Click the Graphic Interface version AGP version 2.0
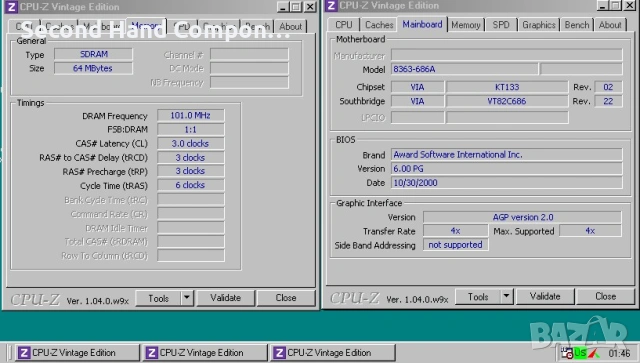This screenshot has height=363, width=640. click(522, 217)
